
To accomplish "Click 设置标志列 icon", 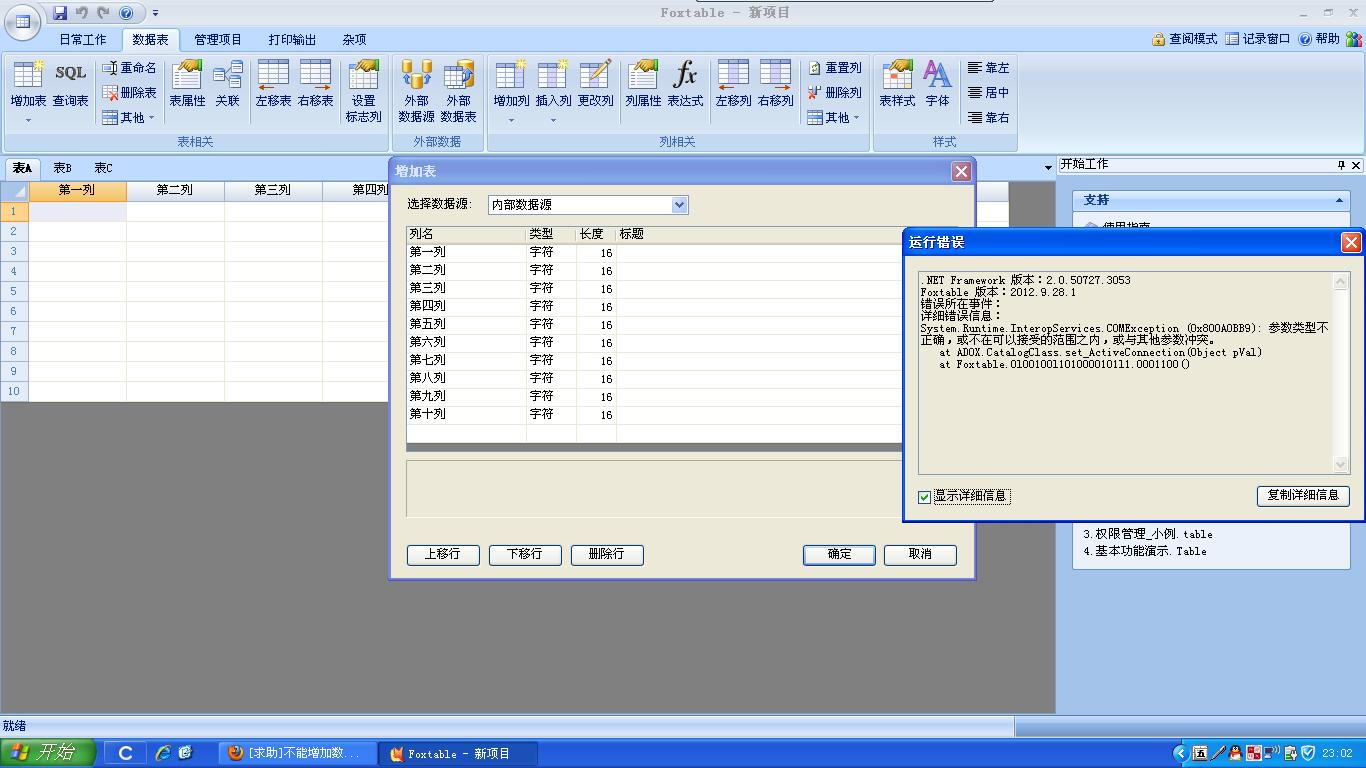I will click(363, 92).
